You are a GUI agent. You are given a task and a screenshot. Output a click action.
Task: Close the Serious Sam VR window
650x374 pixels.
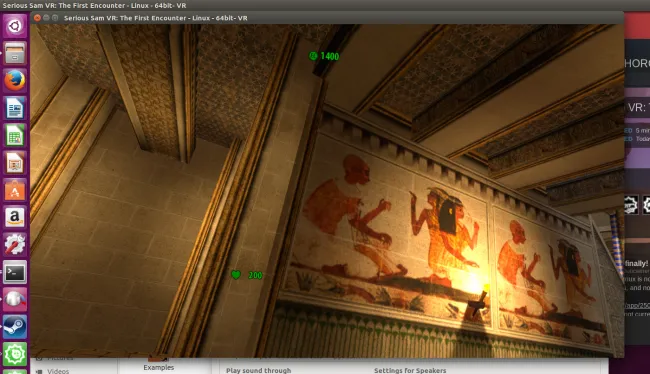tap(37, 18)
